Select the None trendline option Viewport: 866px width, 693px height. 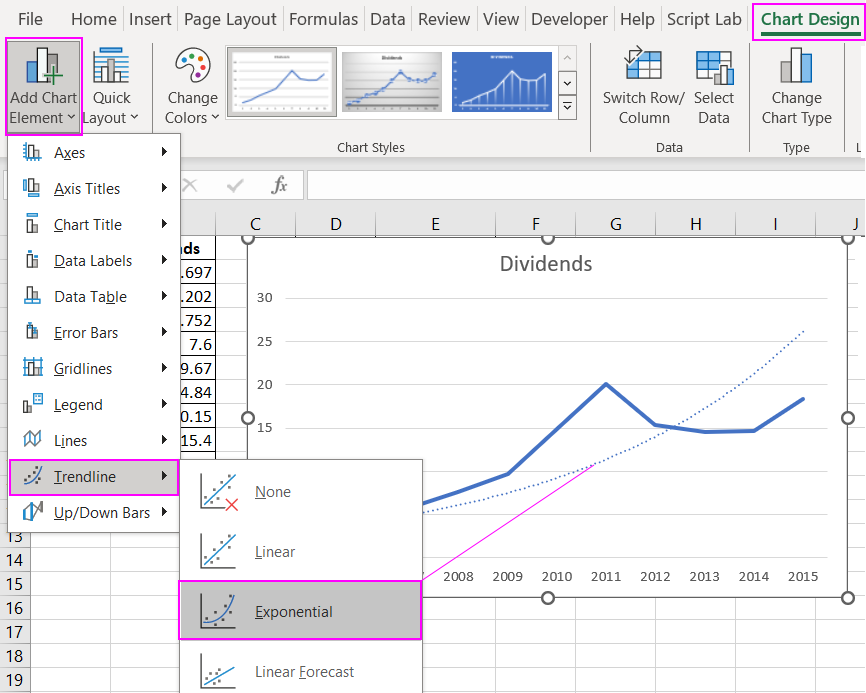click(x=273, y=492)
